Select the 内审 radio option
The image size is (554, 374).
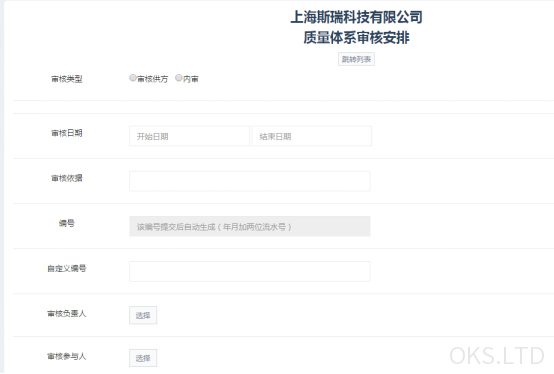click(179, 78)
